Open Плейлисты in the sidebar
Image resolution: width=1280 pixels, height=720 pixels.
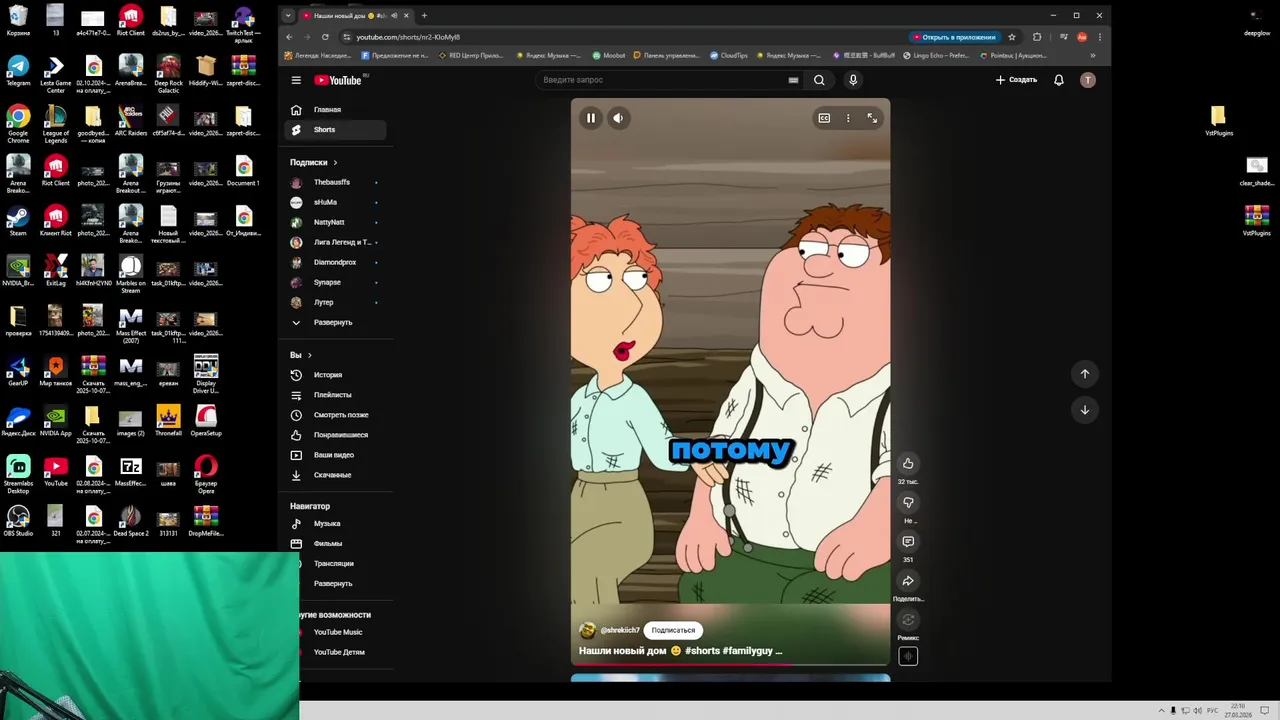[336, 395]
